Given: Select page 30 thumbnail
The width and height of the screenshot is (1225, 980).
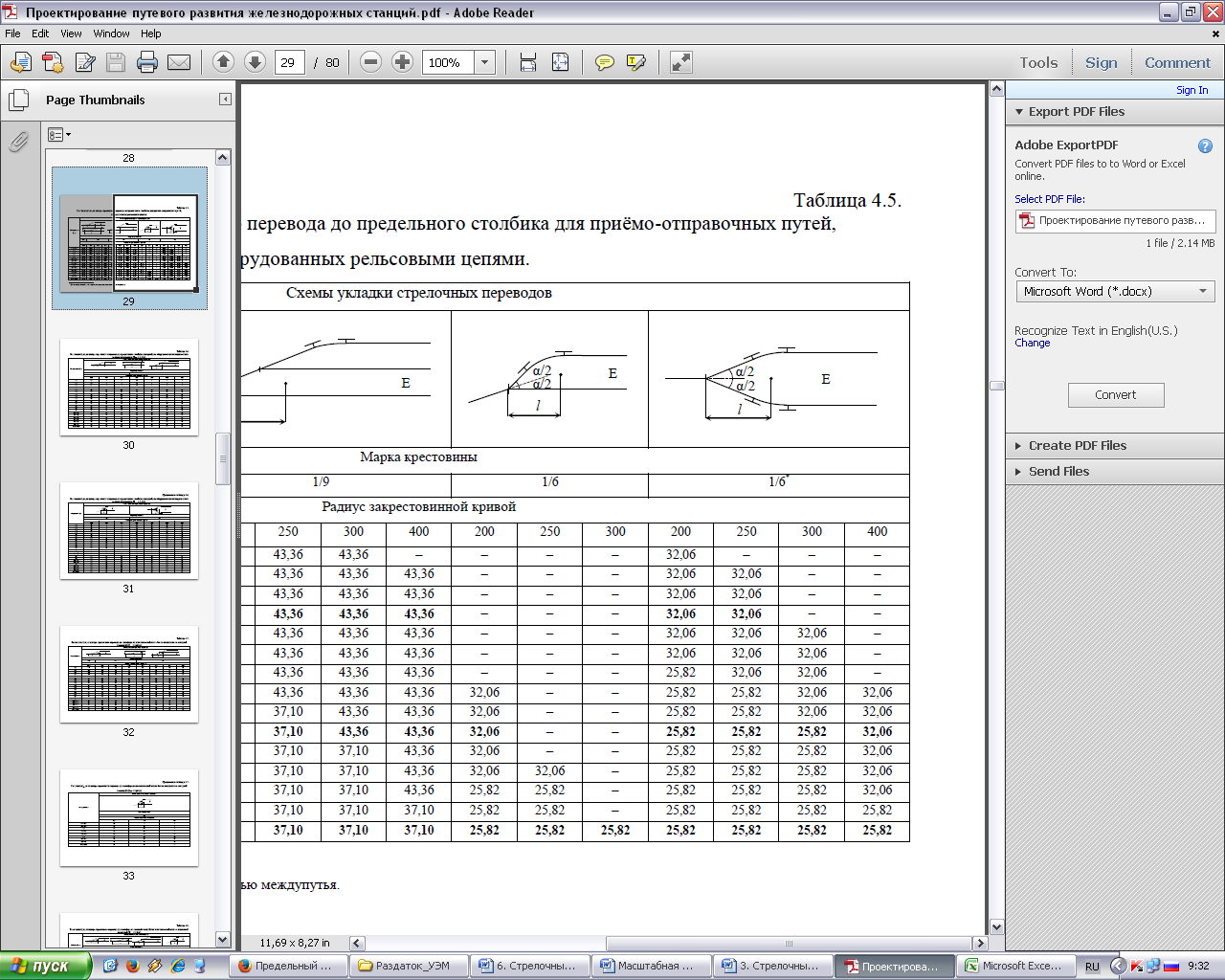Looking at the screenshot, I should (x=129, y=388).
